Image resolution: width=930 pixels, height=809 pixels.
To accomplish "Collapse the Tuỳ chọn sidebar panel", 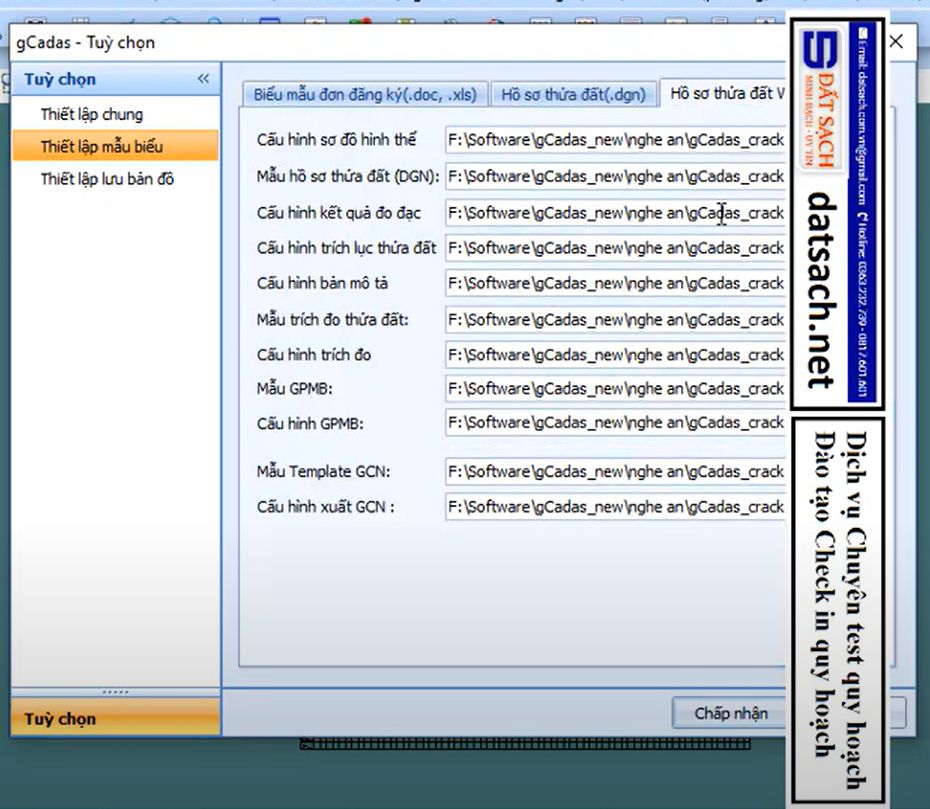I will click(203, 79).
